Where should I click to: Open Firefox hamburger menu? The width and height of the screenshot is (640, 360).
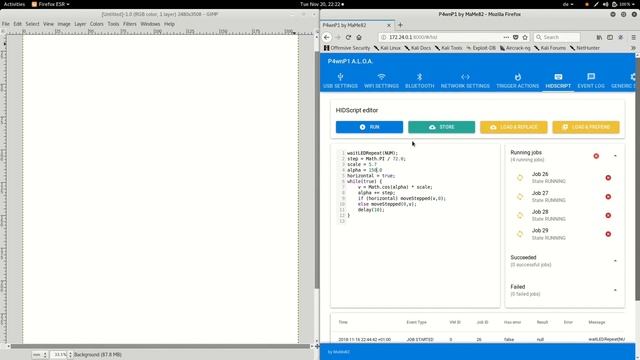coord(633,37)
